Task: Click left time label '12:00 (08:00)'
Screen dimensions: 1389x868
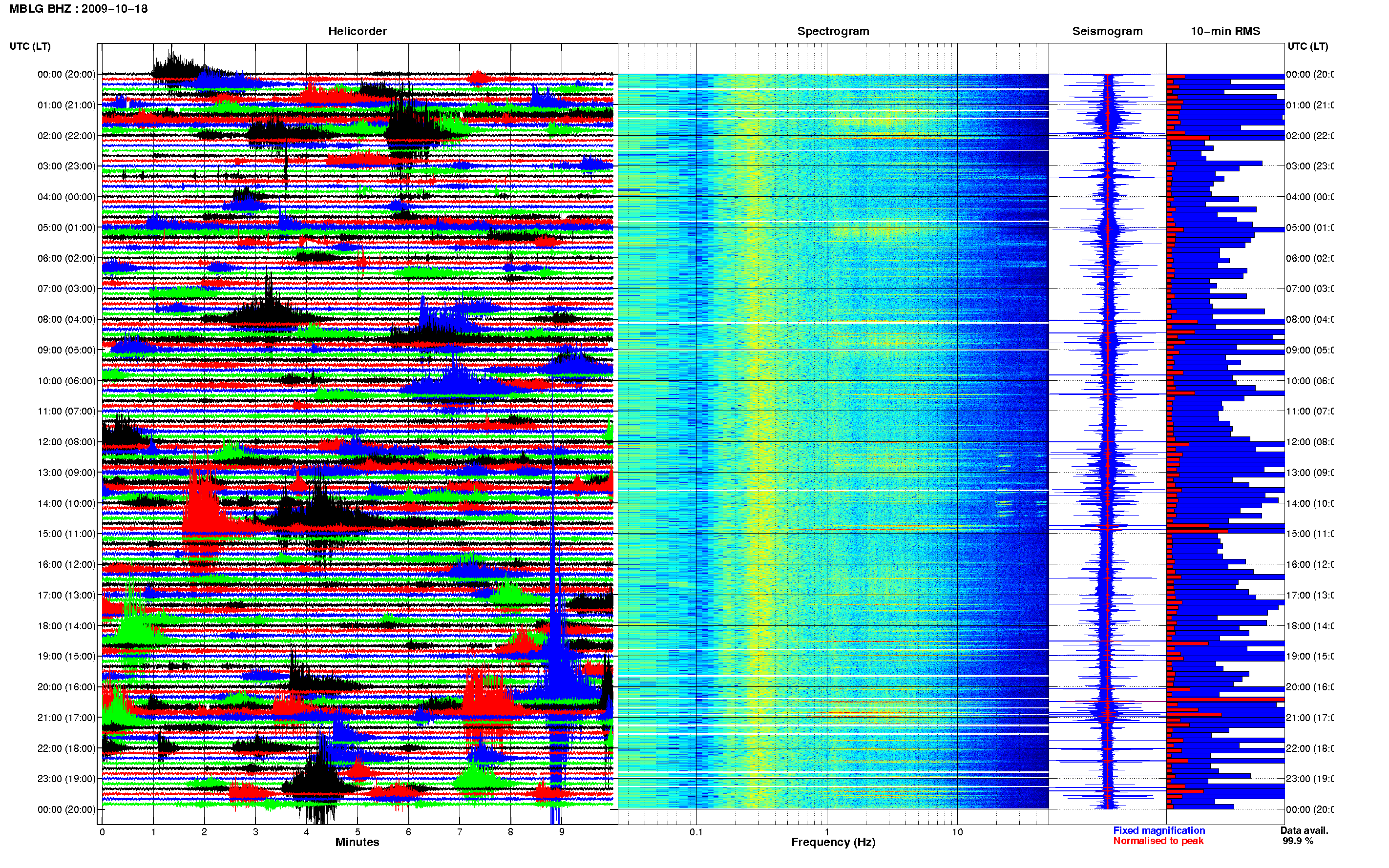Action: 66,442
